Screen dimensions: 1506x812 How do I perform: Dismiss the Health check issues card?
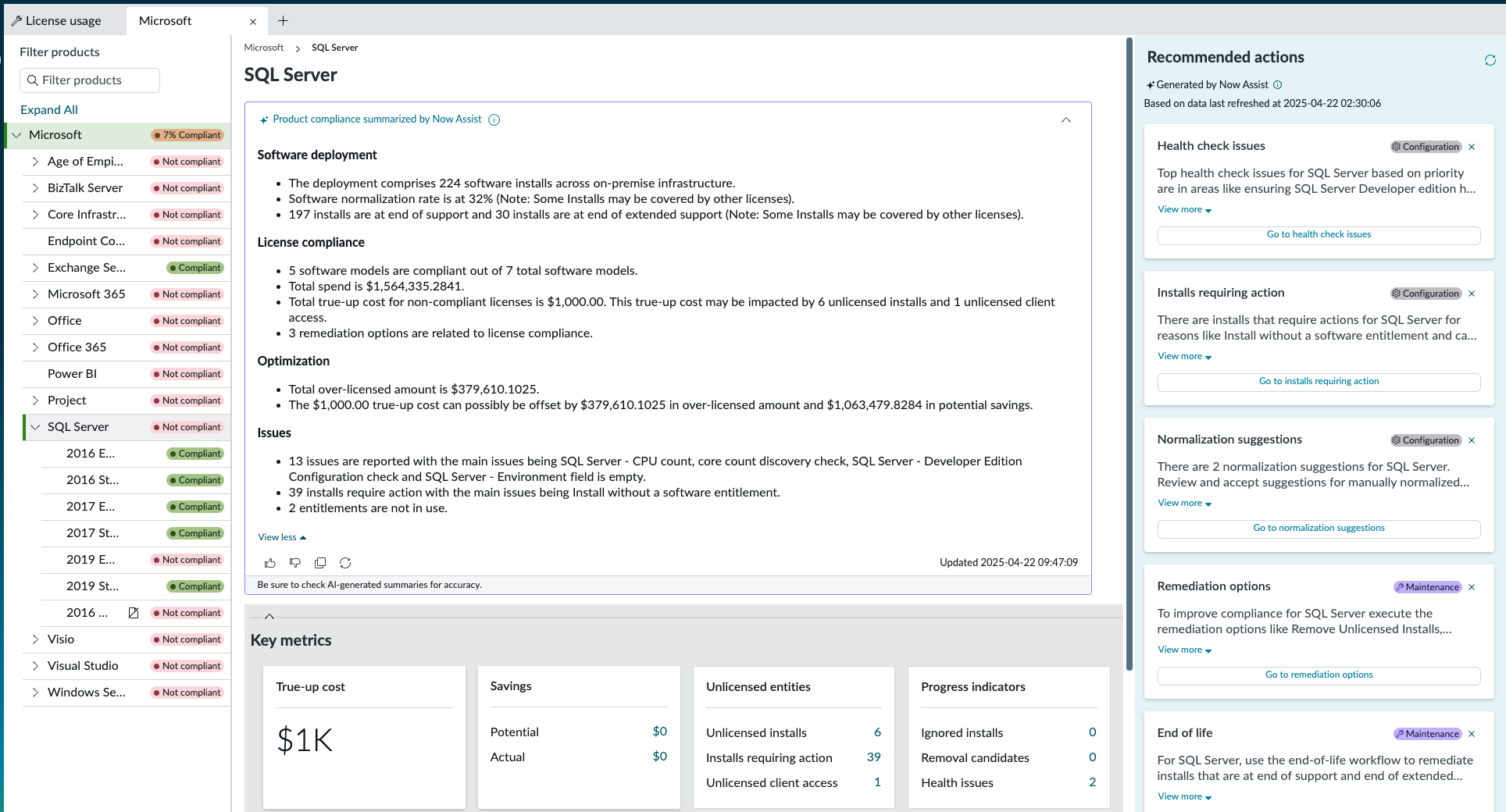(1472, 147)
